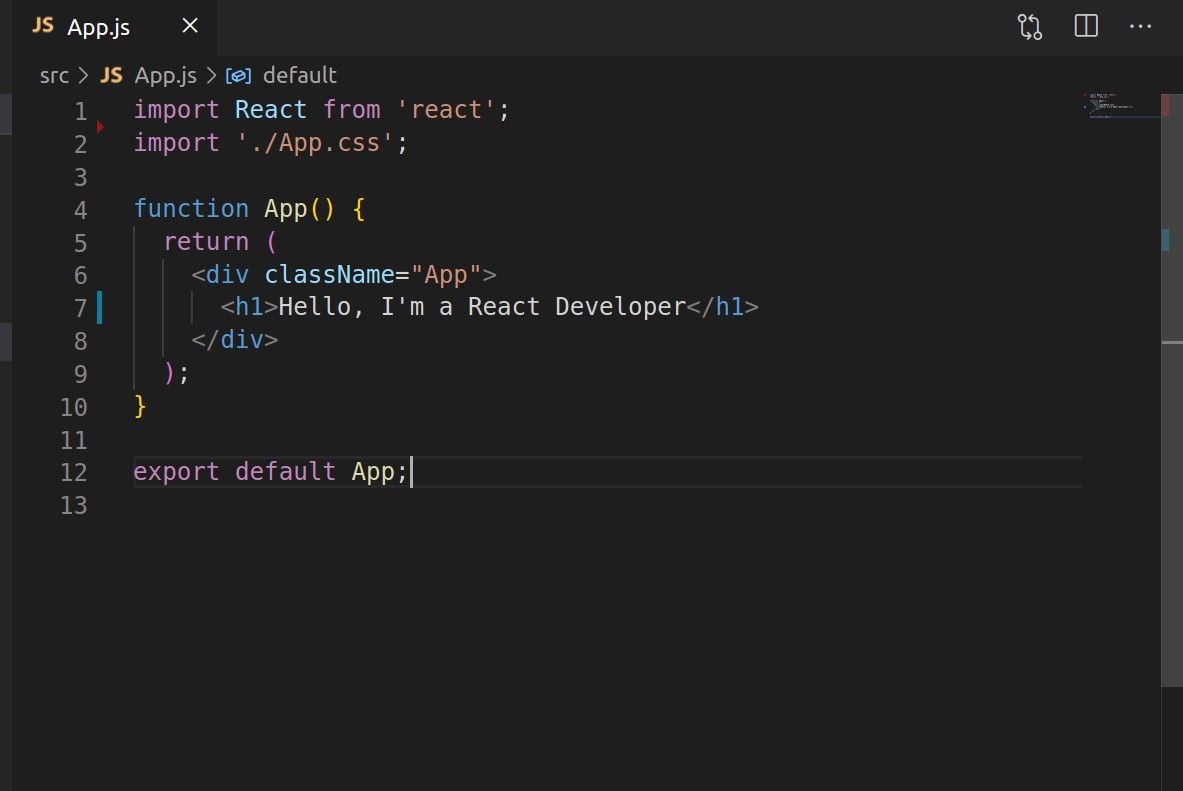Click the red breakpoint dot beside line 2
This screenshot has width=1183, height=791.
[x=100, y=126]
